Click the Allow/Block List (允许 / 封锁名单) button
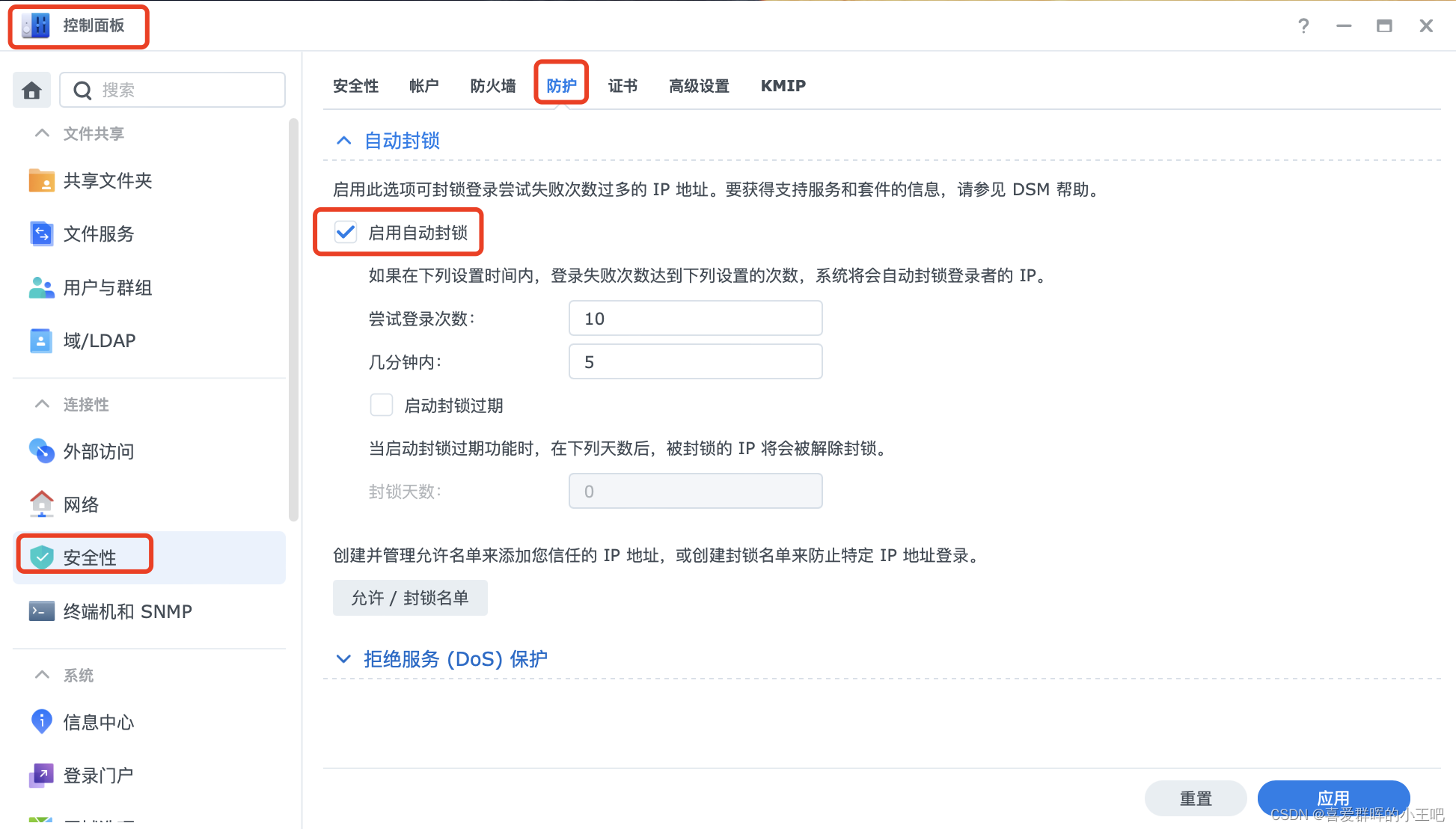This screenshot has width=1456, height=829. [410, 598]
